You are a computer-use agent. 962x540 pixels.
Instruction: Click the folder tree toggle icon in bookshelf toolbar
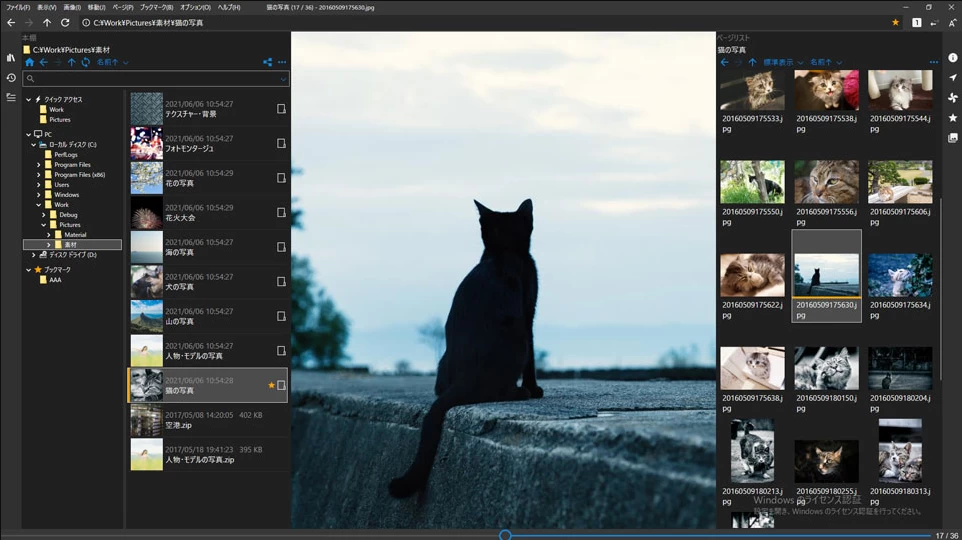pos(267,62)
